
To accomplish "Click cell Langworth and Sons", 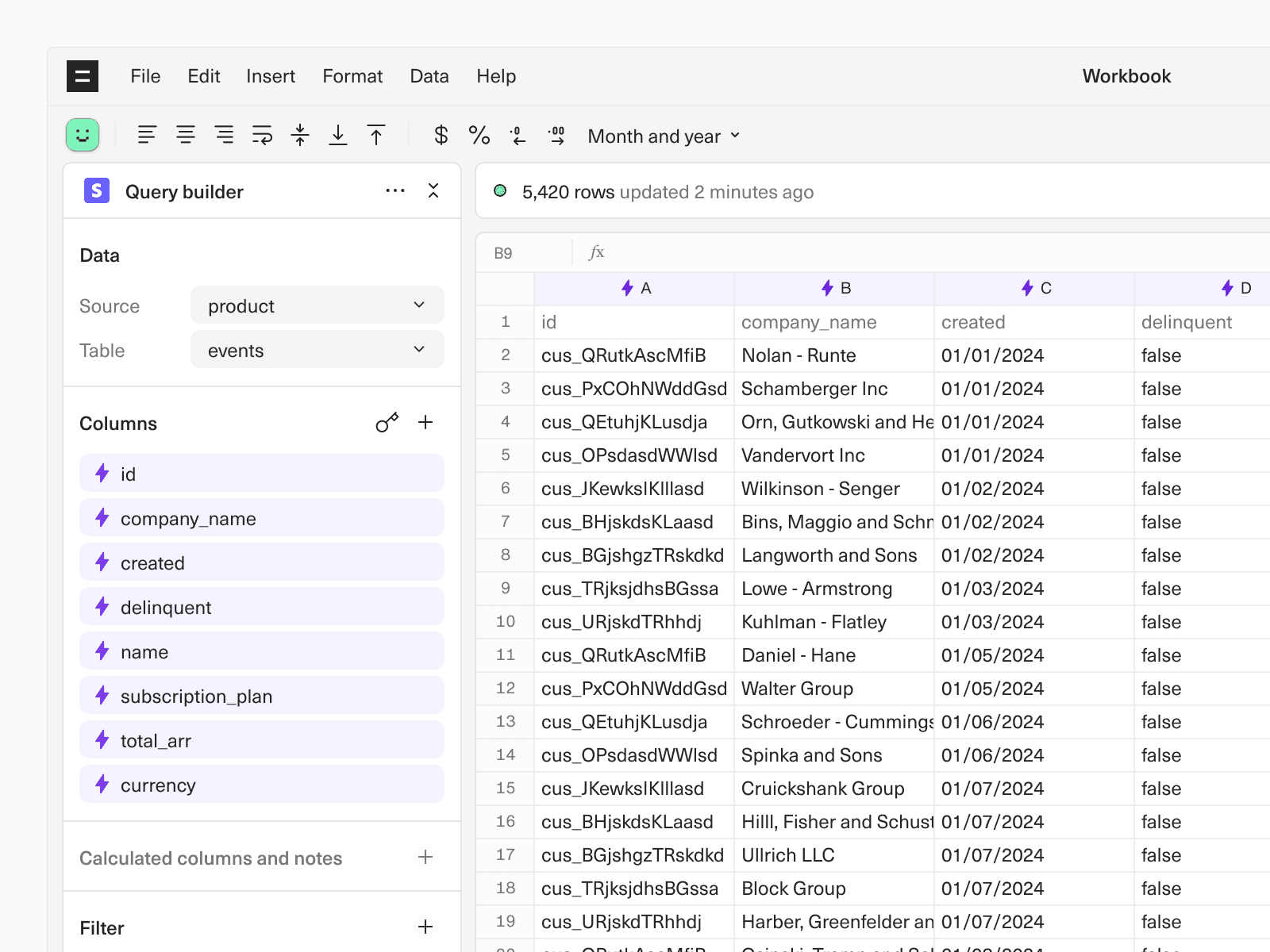I will click(x=834, y=555).
